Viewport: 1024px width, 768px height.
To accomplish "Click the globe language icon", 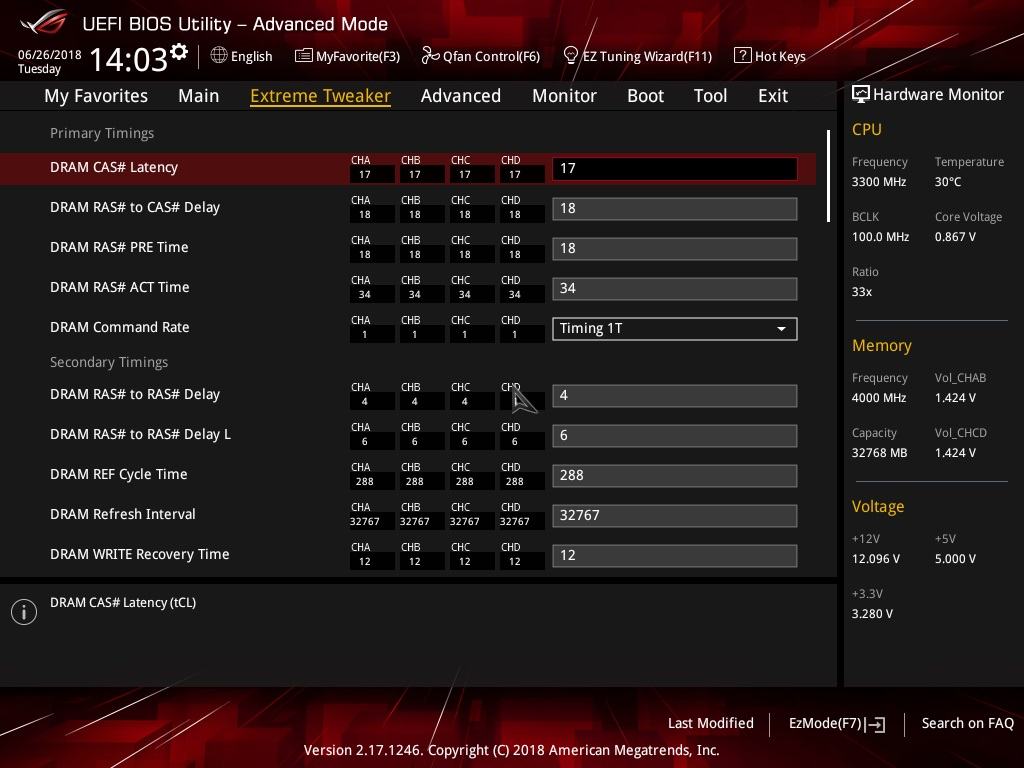I will click(219, 55).
